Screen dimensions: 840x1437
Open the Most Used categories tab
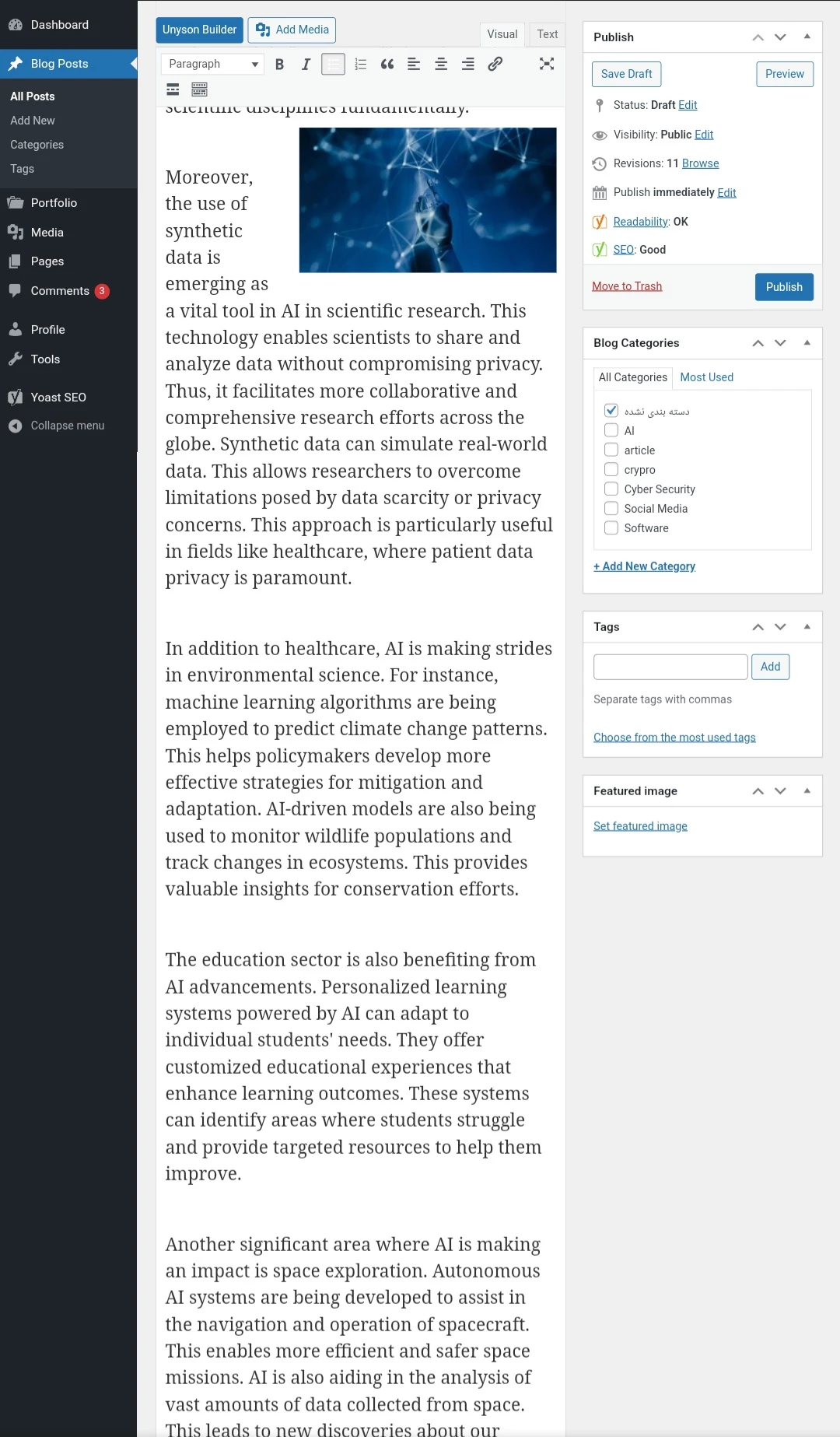click(706, 377)
